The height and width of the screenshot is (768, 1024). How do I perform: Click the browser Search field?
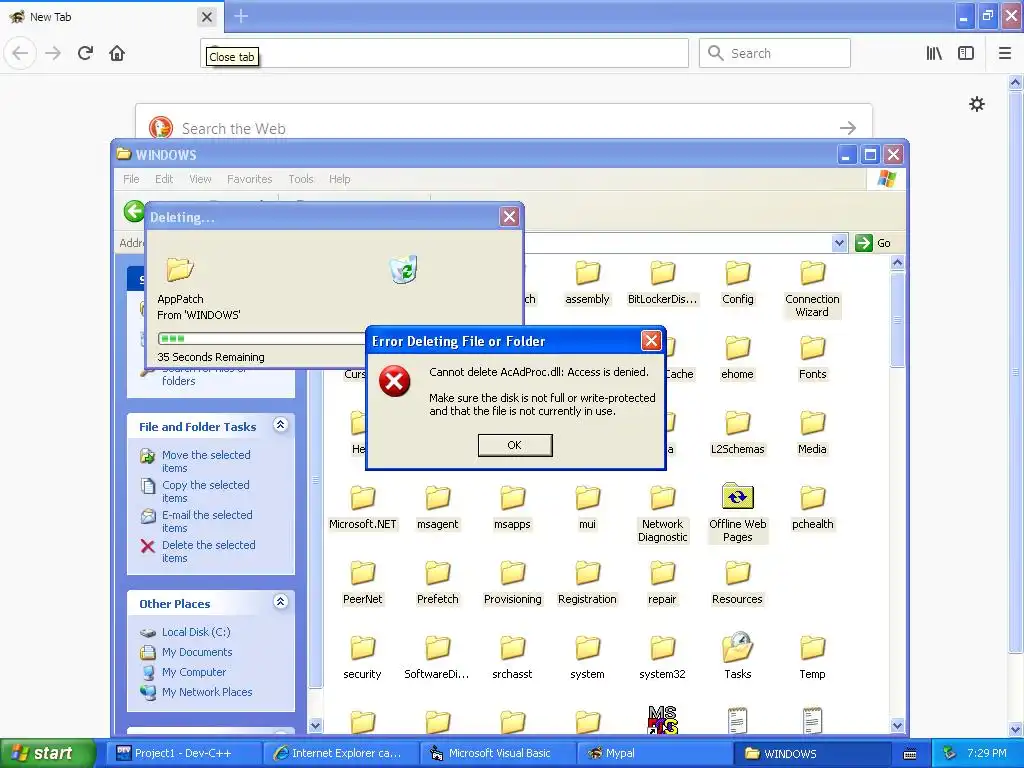(x=775, y=53)
